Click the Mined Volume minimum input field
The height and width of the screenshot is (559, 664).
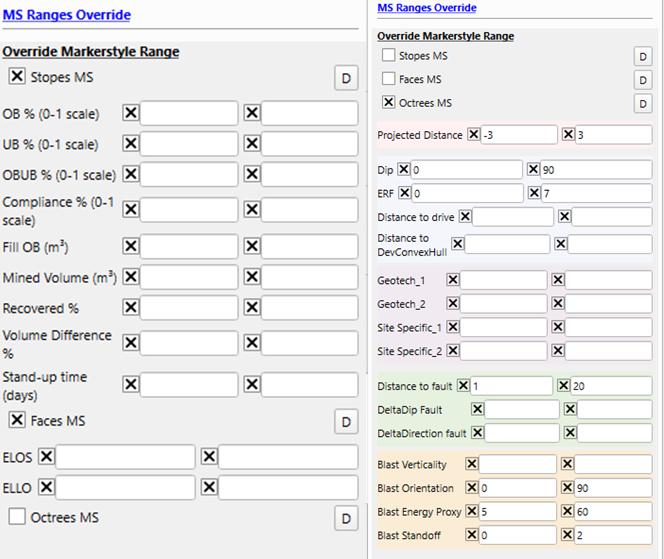188,276
